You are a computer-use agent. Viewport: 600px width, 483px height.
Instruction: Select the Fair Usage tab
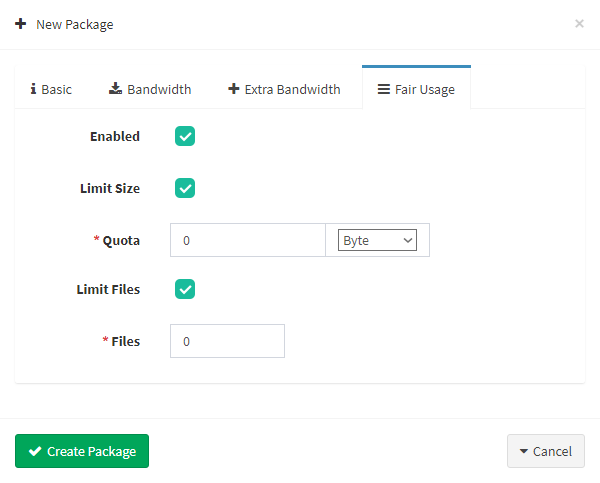point(416,88)
